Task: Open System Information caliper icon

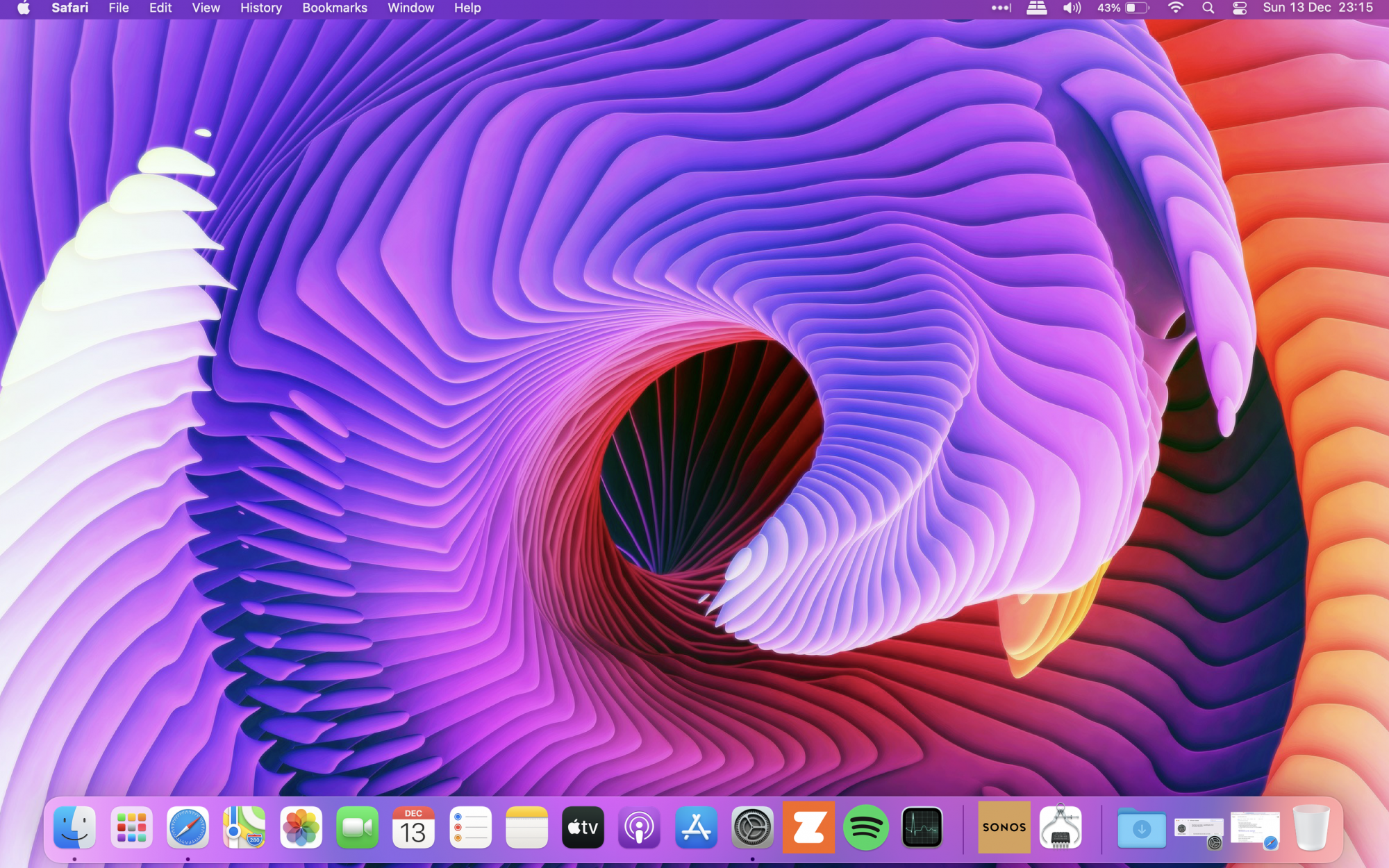Action: (x=1060, y=827)
